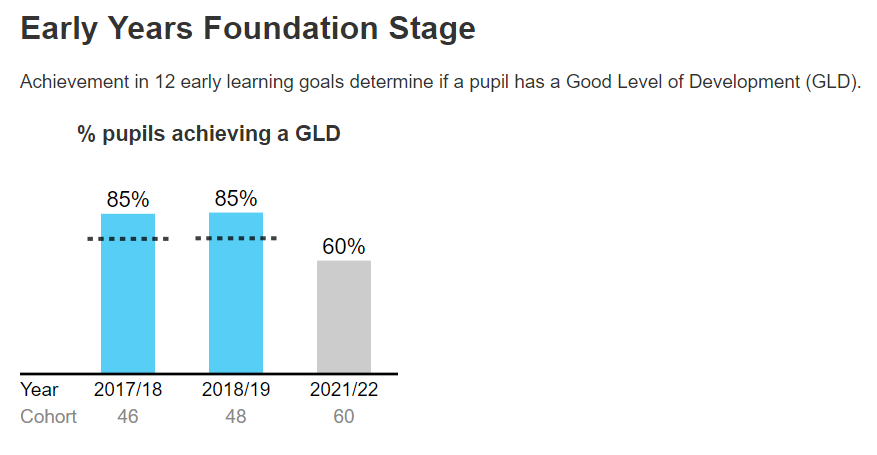Select the 2018/19 year axis label
Image resolution: width=877 pixels, height=455 pixels.
point(236,390)
